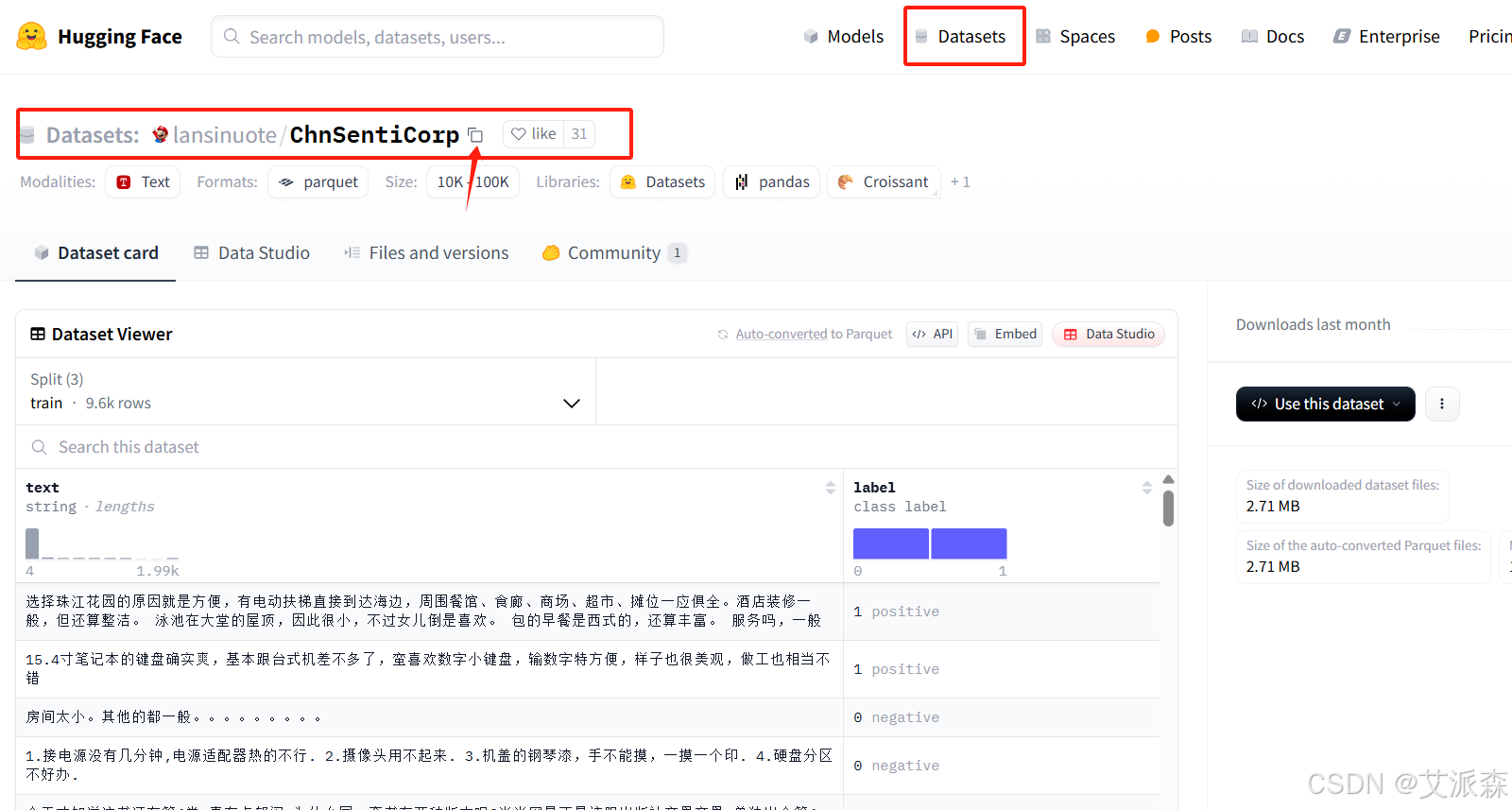Click the auto-converted Parquet files size value
Viewport: 1512px width, 810px height.
point(1273,567)
